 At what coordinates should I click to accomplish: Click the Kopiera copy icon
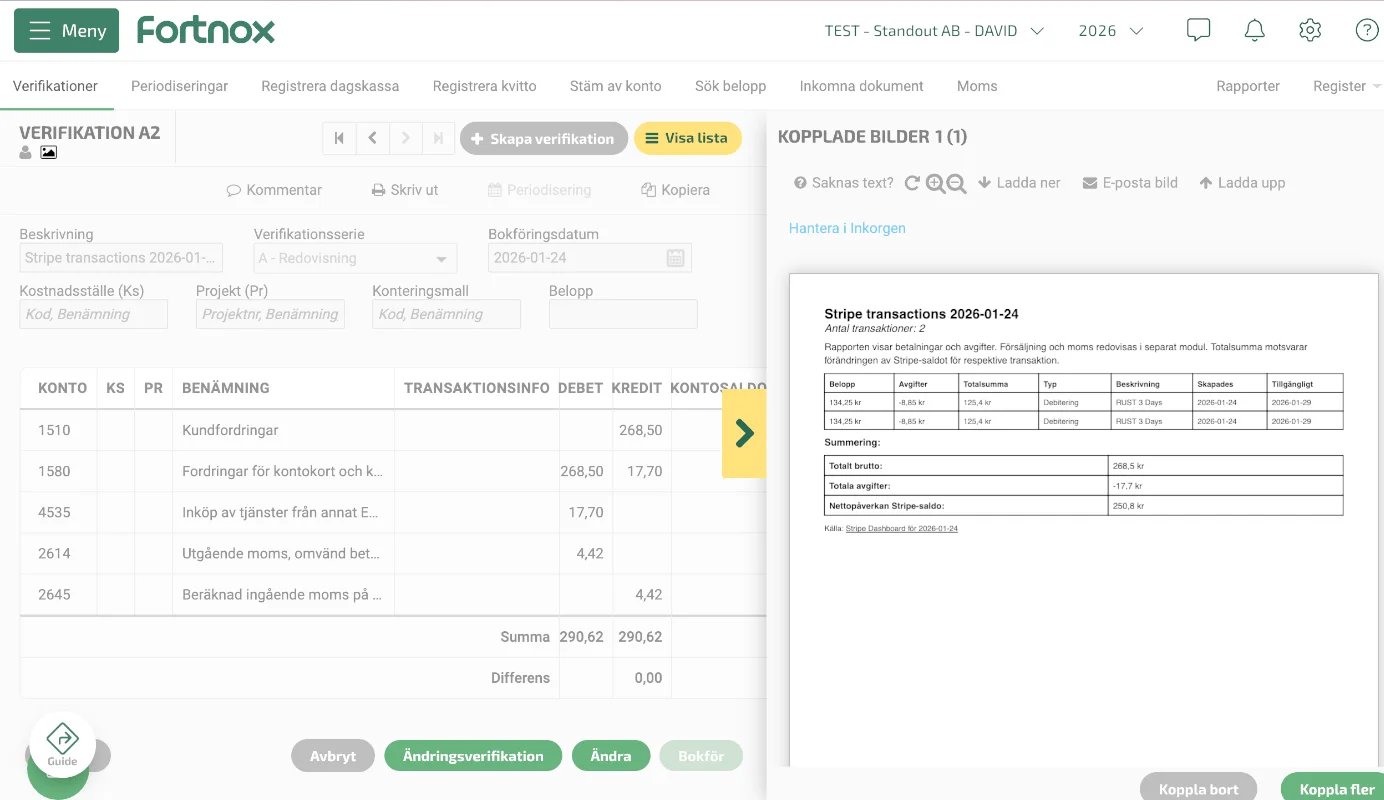pos(649,189)
